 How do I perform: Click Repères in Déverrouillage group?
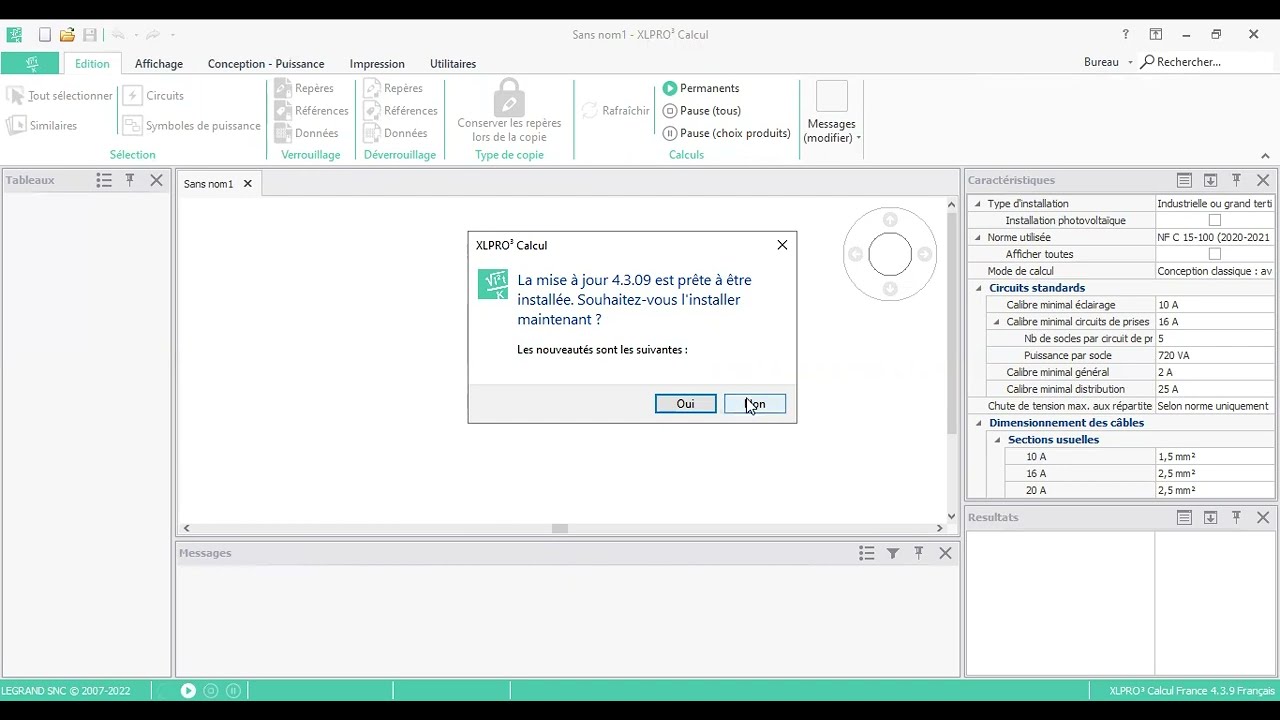393,88
